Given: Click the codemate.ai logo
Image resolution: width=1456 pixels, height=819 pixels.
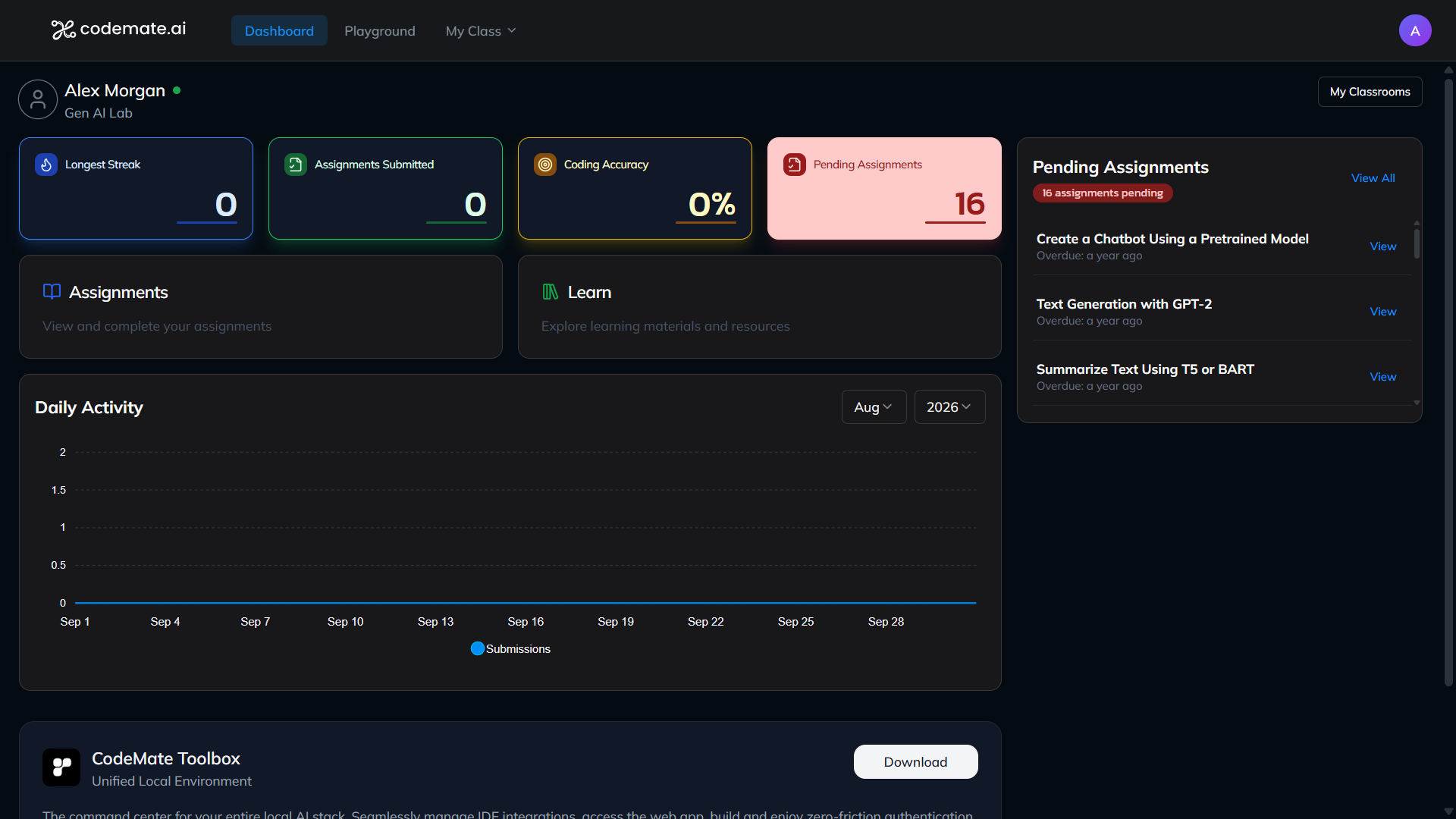Looking at the screenshot, I should (x=118, y=30).
